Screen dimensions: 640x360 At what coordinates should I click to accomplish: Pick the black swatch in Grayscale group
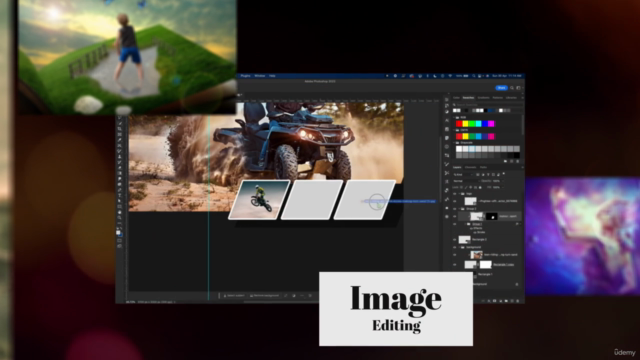pyautogui.click(x=517, y=155)
